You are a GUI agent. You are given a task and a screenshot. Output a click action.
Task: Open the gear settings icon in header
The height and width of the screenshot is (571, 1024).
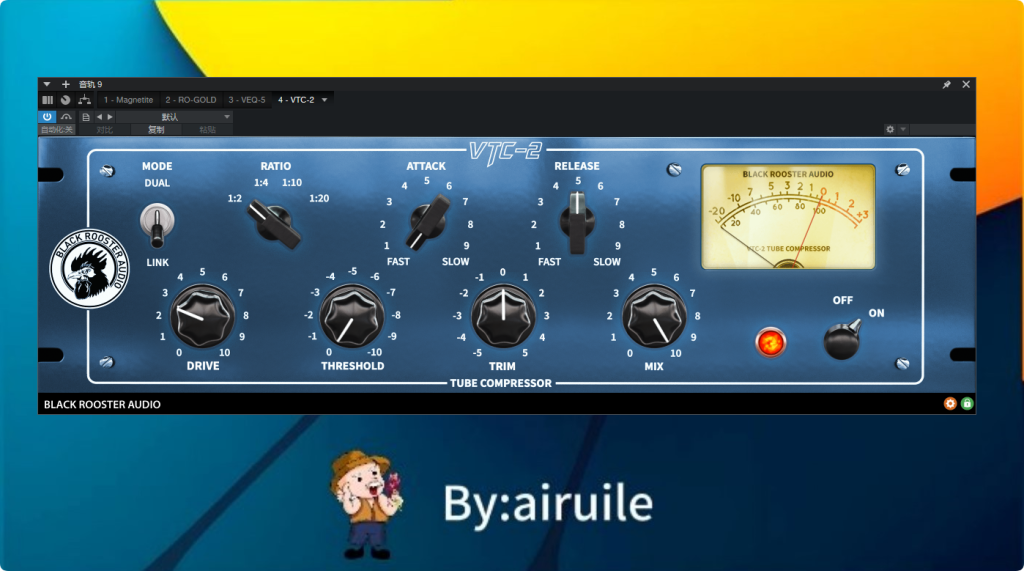(x=889, y=129)
